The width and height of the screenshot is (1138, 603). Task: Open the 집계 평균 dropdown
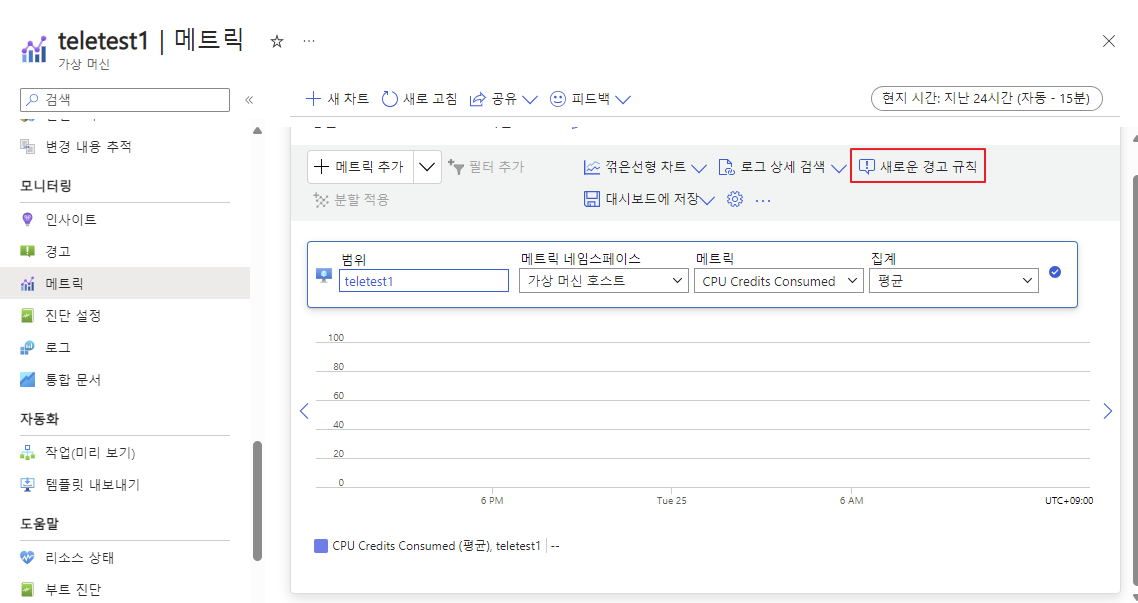pyautogui.click(x=954, y=281)
